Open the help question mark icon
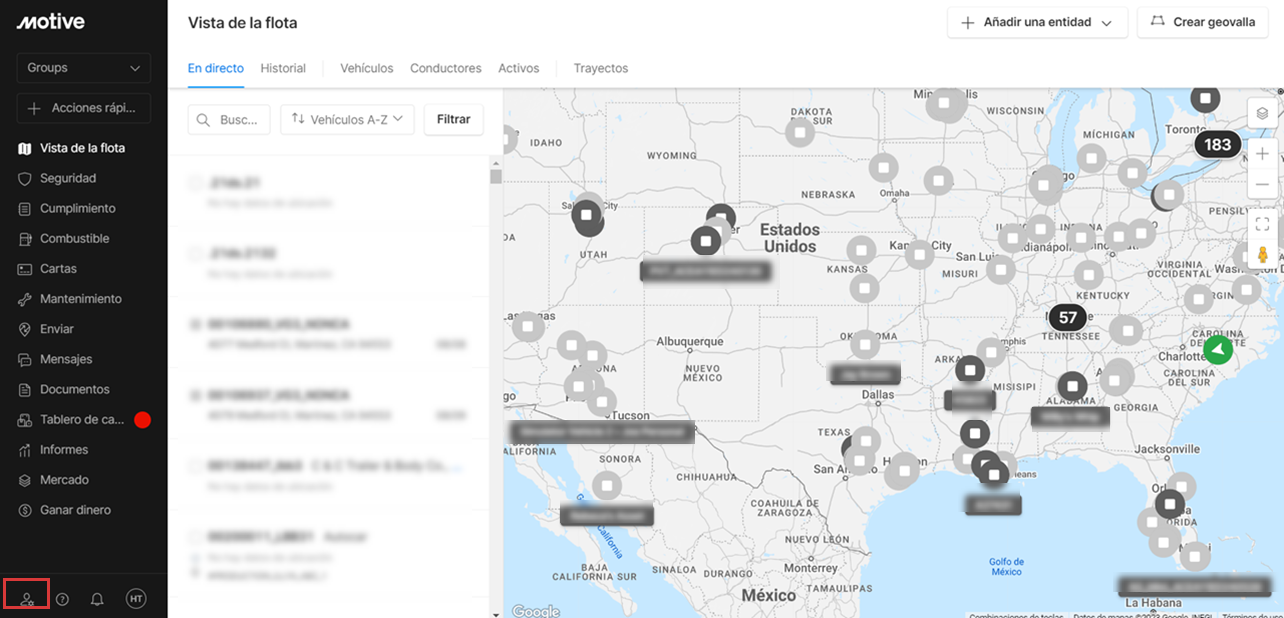This screenshot has width=1284, height=618. tap(62, 599)
